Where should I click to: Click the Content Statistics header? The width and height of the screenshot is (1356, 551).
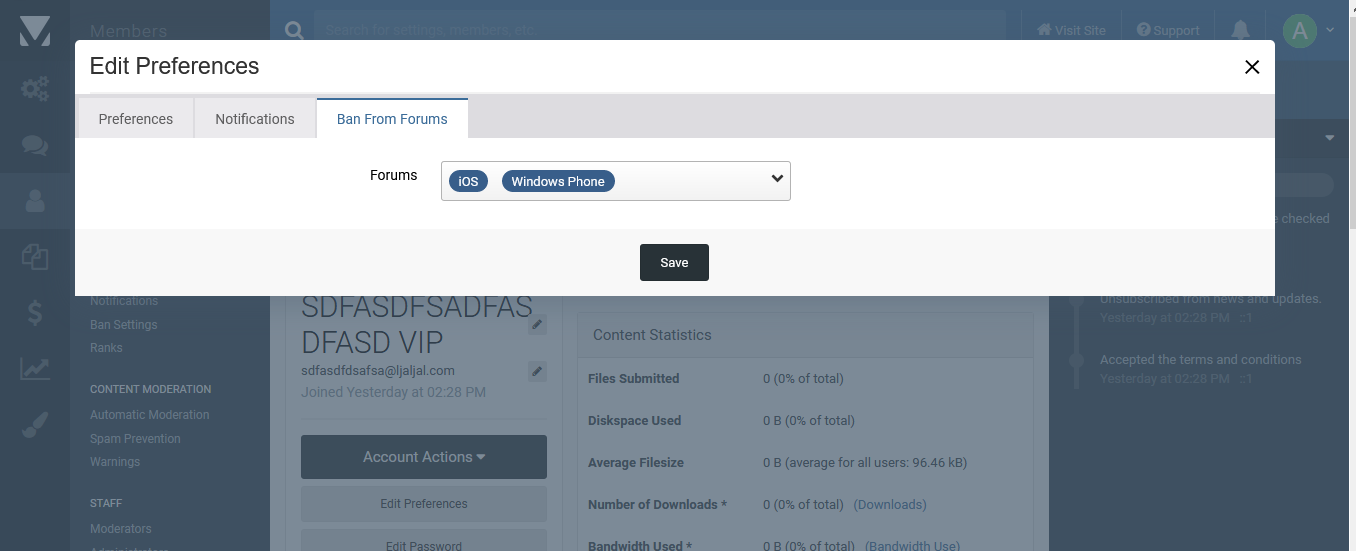pos(652,335)
